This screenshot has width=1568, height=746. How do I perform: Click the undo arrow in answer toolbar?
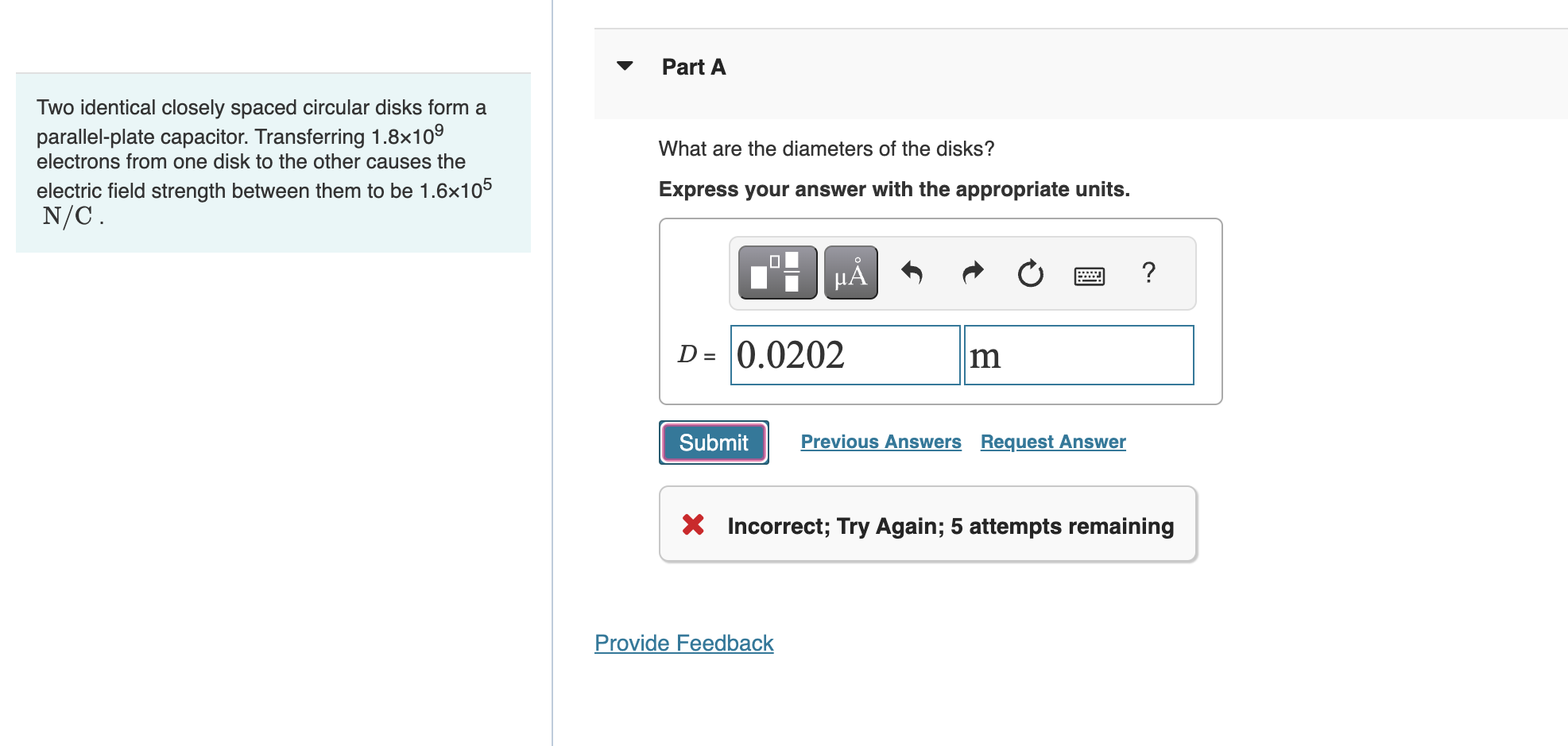click(911, 273)
